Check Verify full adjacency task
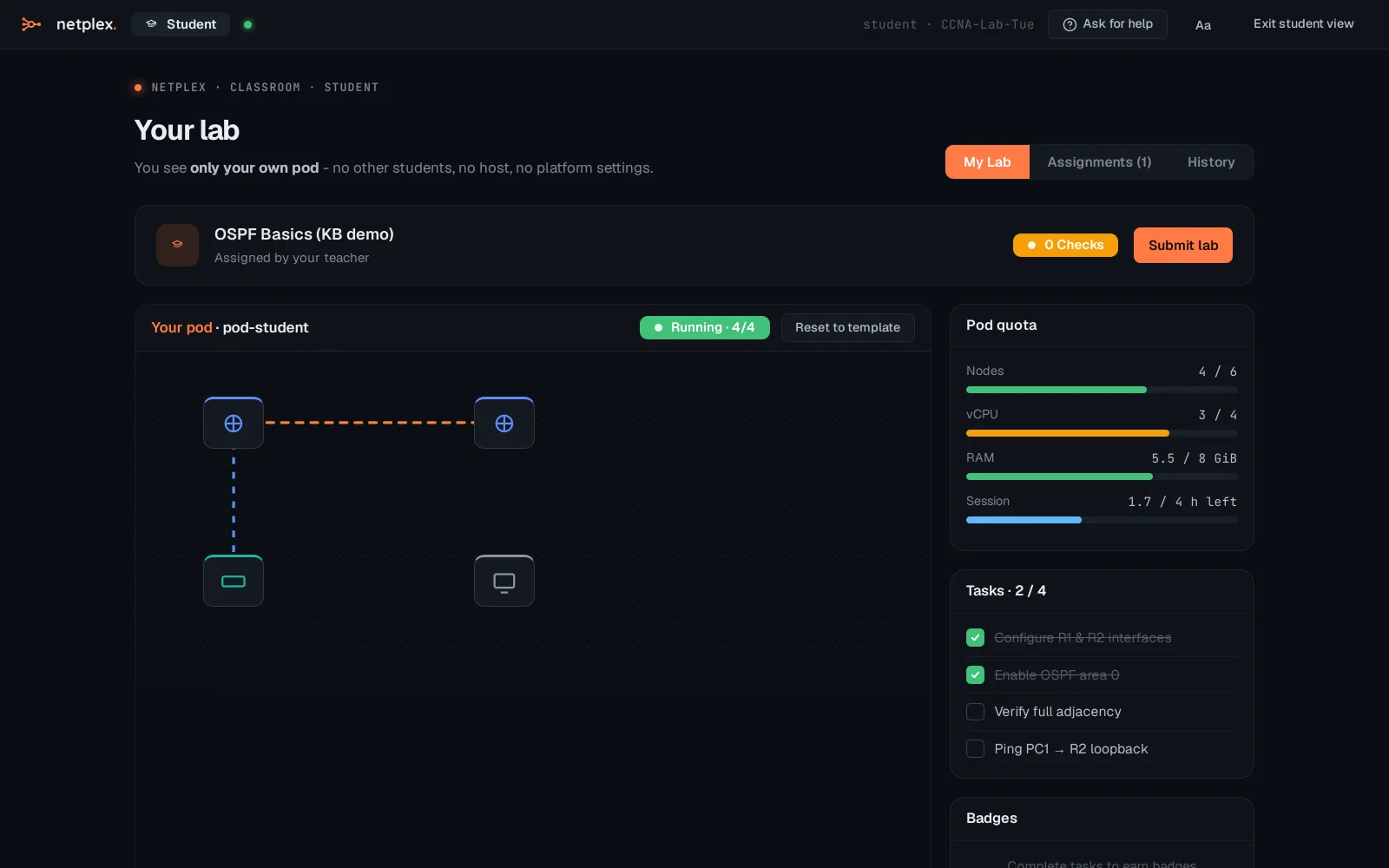Image resolution: width=1389 pixels, height=868 pixels. [975, 712]
